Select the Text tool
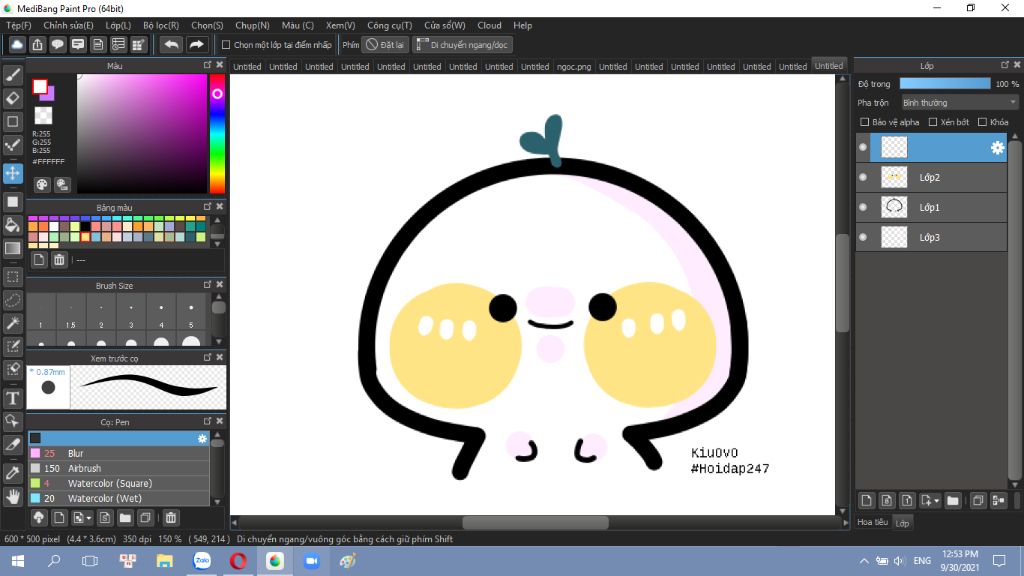This screenshot has width=1024, height=576. (x=12, y=398)
